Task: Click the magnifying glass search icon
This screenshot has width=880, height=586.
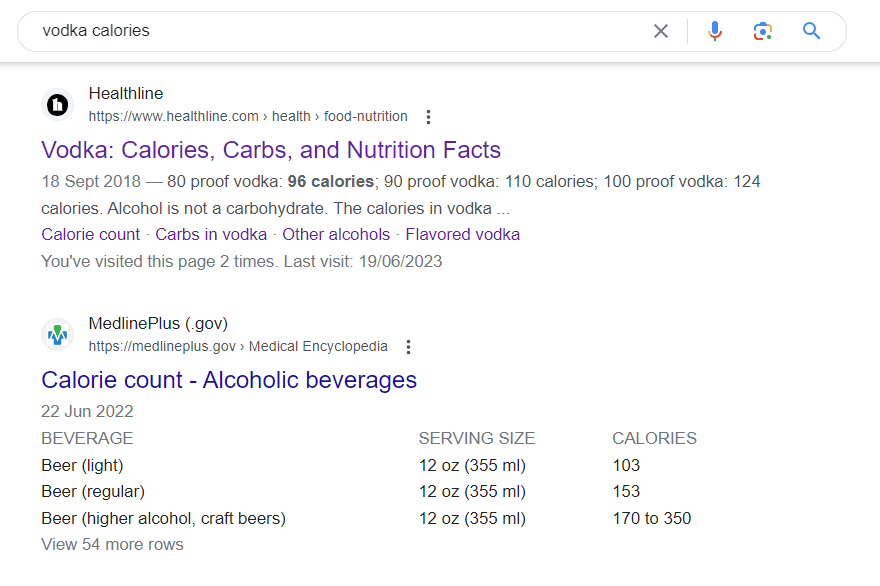Action: pos(811,31)
